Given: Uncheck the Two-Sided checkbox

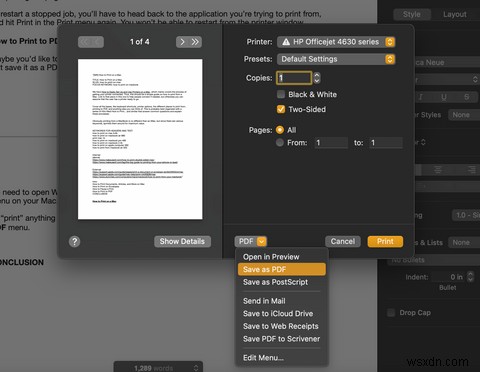Looking at the screenshot, I should 281,109.
